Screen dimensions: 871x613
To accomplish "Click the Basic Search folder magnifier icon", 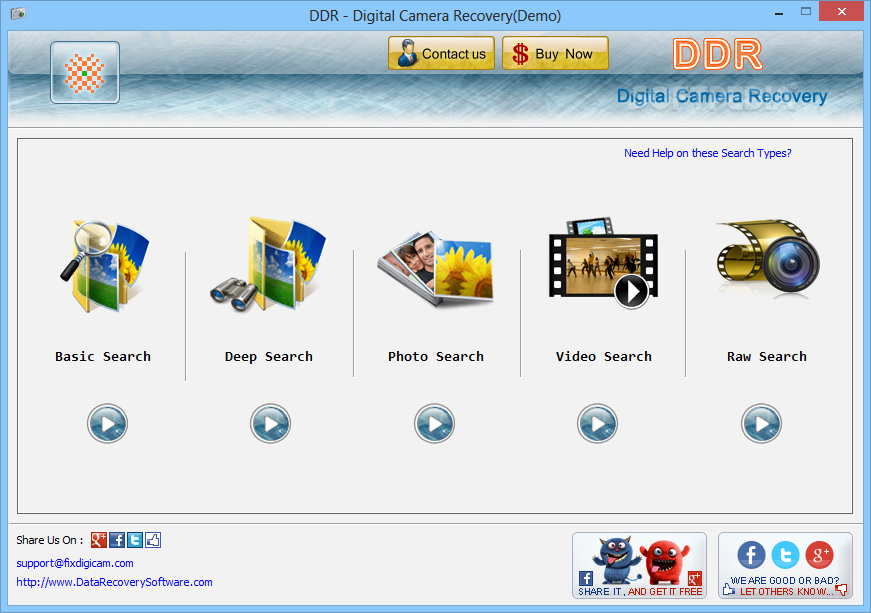I will pyautogui.click(x=104, y=265).
